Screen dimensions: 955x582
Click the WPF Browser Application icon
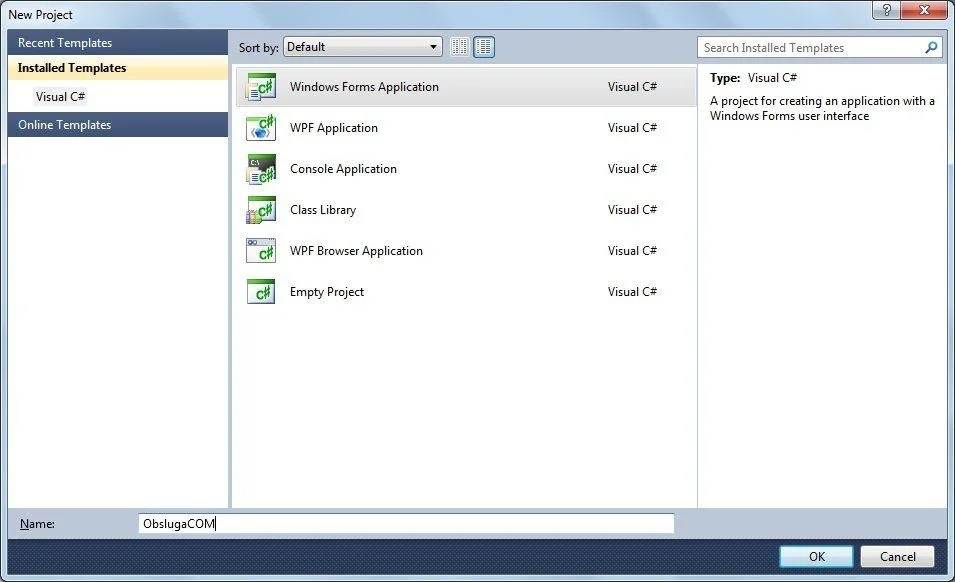point(261,251)
